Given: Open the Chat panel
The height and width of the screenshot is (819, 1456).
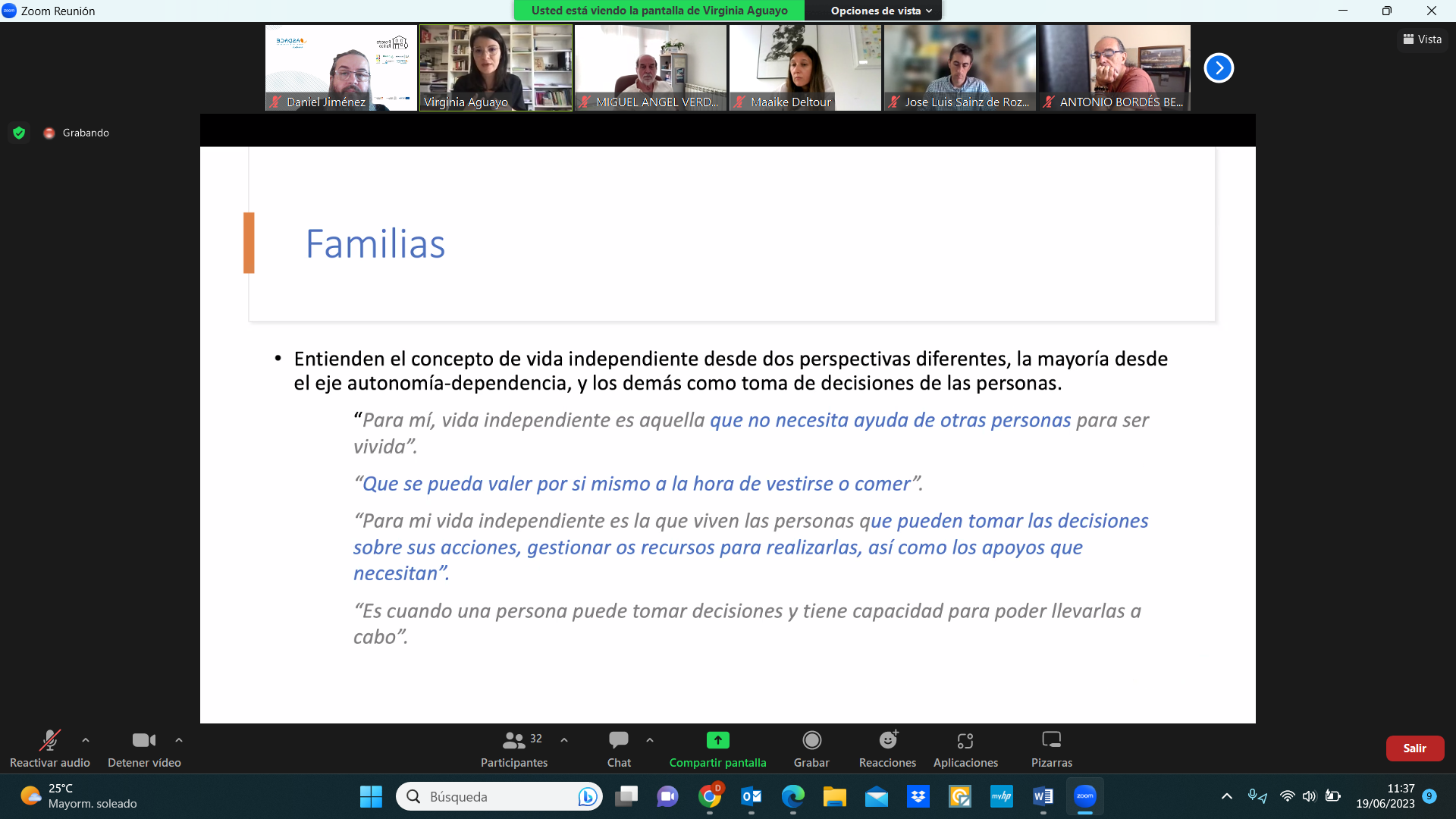Looking at the screenshot, I should (x=618, y=748).
